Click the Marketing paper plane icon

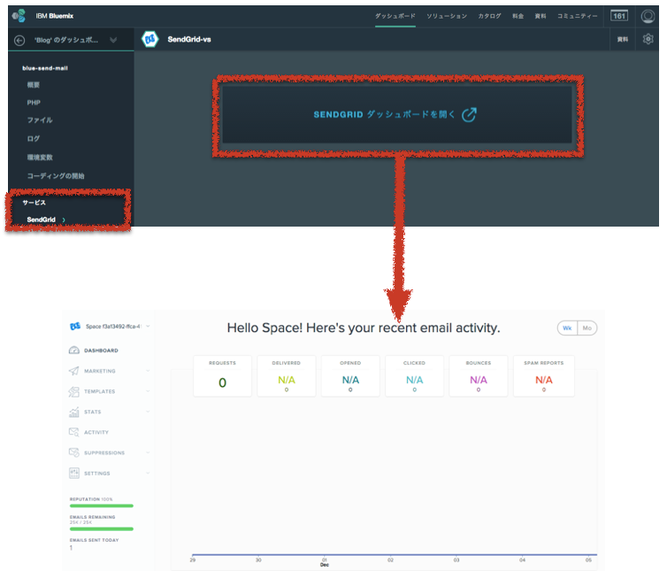click(x=74, y=371)
